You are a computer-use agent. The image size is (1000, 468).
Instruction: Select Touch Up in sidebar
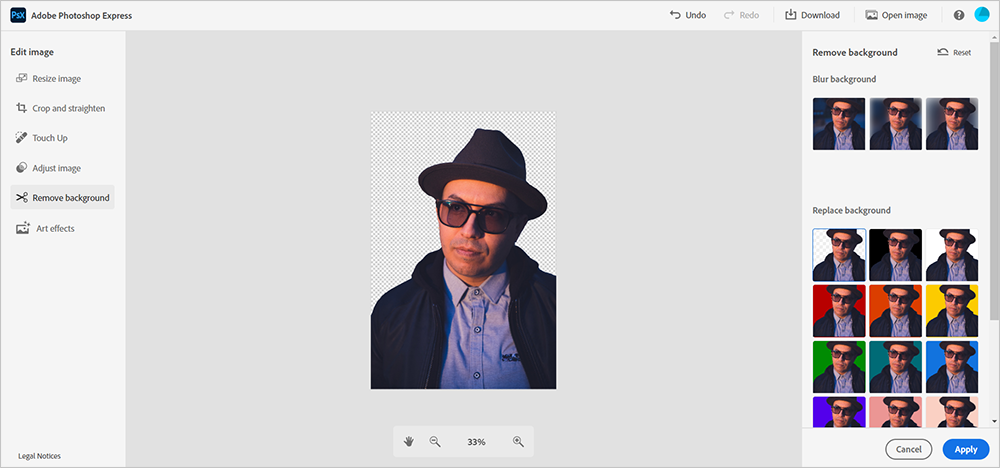coord(50,138)
